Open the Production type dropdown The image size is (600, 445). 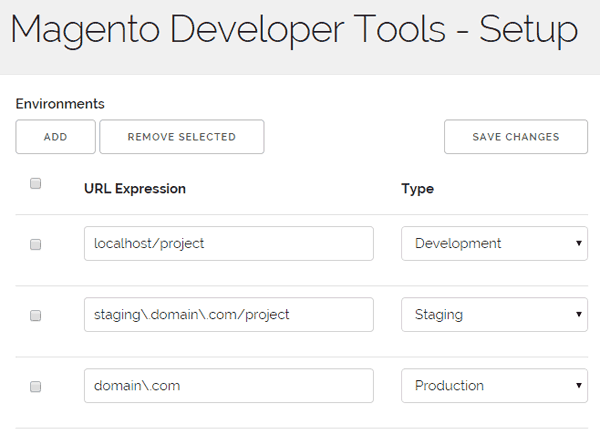click(494, 386)
